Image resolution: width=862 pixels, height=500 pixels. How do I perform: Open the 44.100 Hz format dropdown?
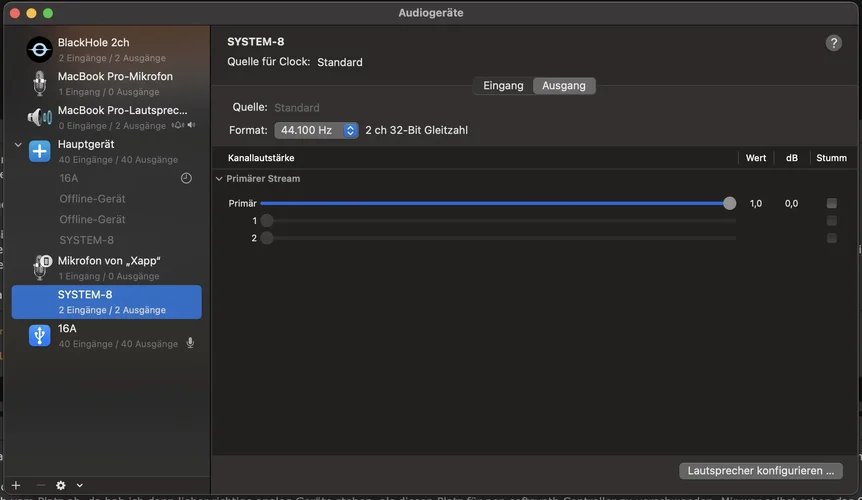pos(316,130)
